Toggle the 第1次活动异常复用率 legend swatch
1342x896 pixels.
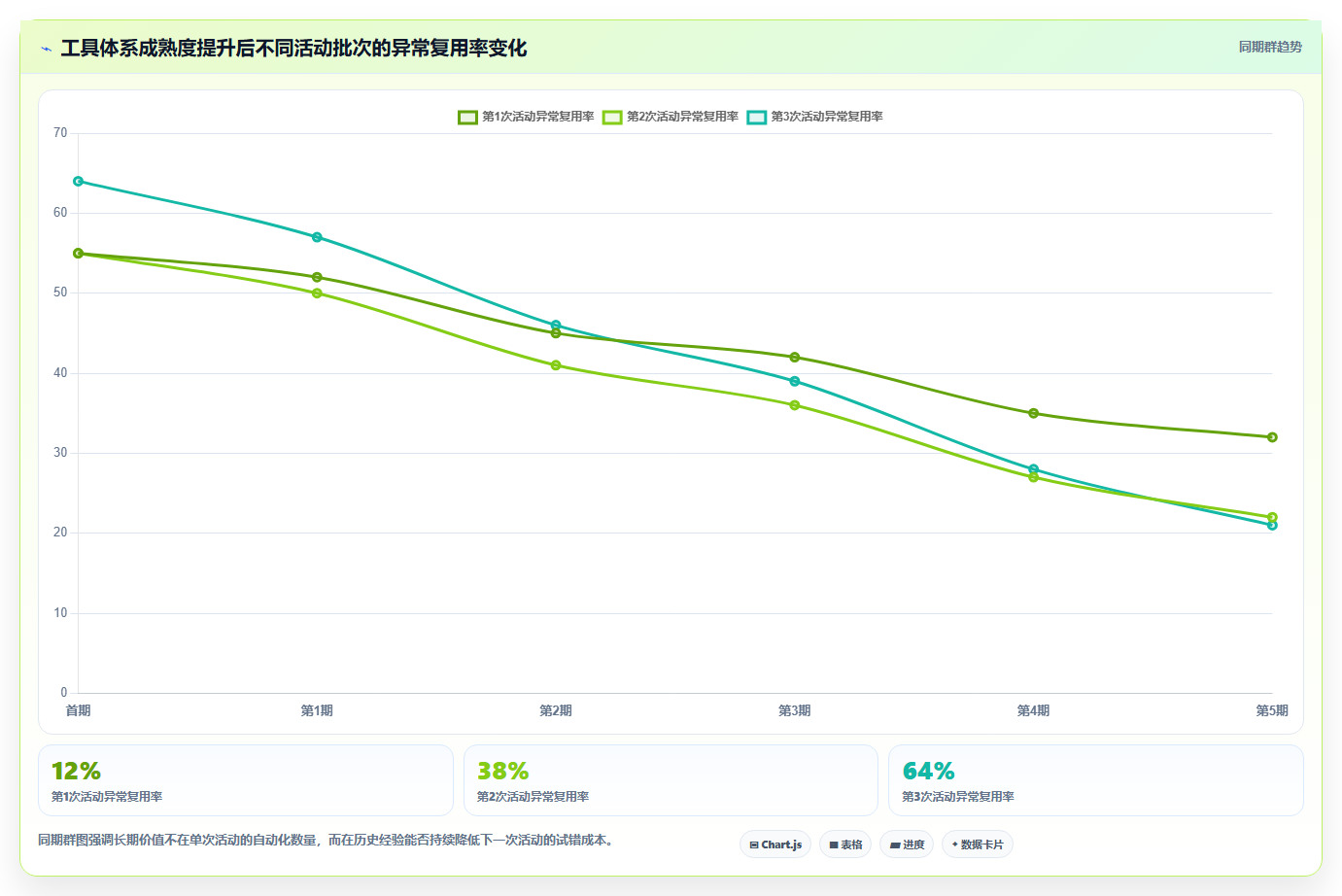point(467,118)
